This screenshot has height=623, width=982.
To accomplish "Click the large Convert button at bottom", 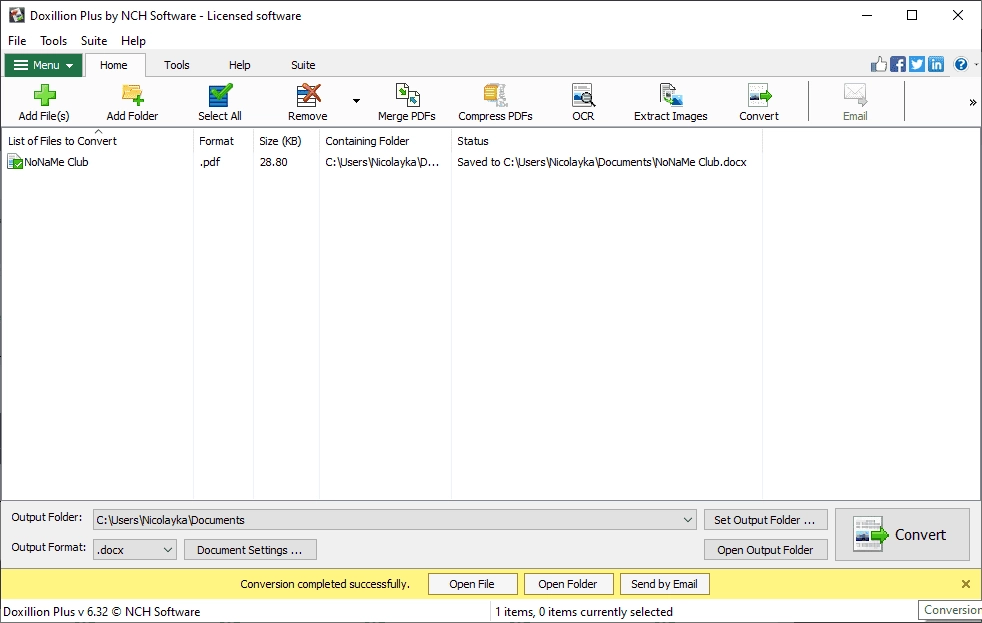I will click(x=902, y=535).
